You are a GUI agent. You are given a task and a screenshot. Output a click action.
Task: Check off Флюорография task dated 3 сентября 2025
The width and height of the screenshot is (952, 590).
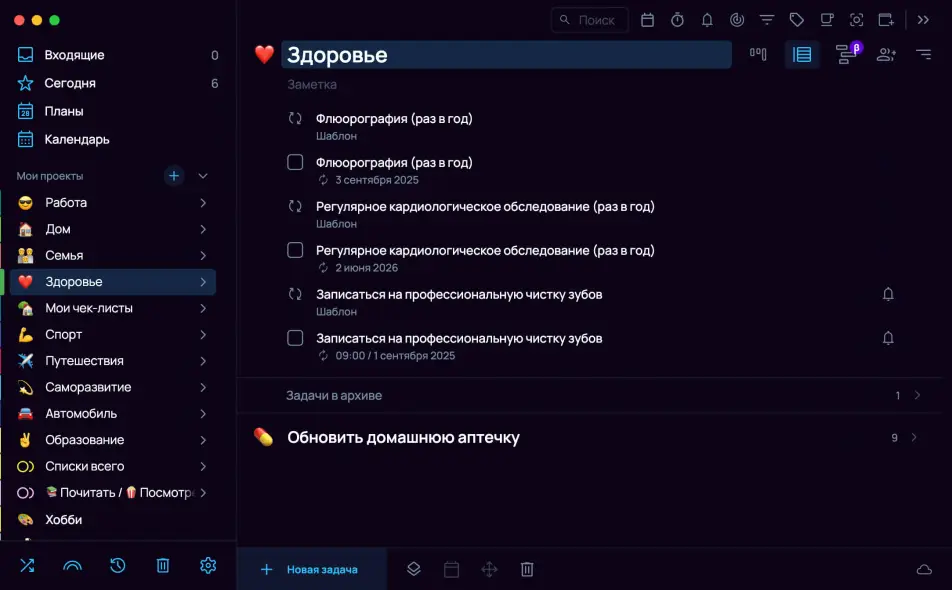tap(295, 163)
